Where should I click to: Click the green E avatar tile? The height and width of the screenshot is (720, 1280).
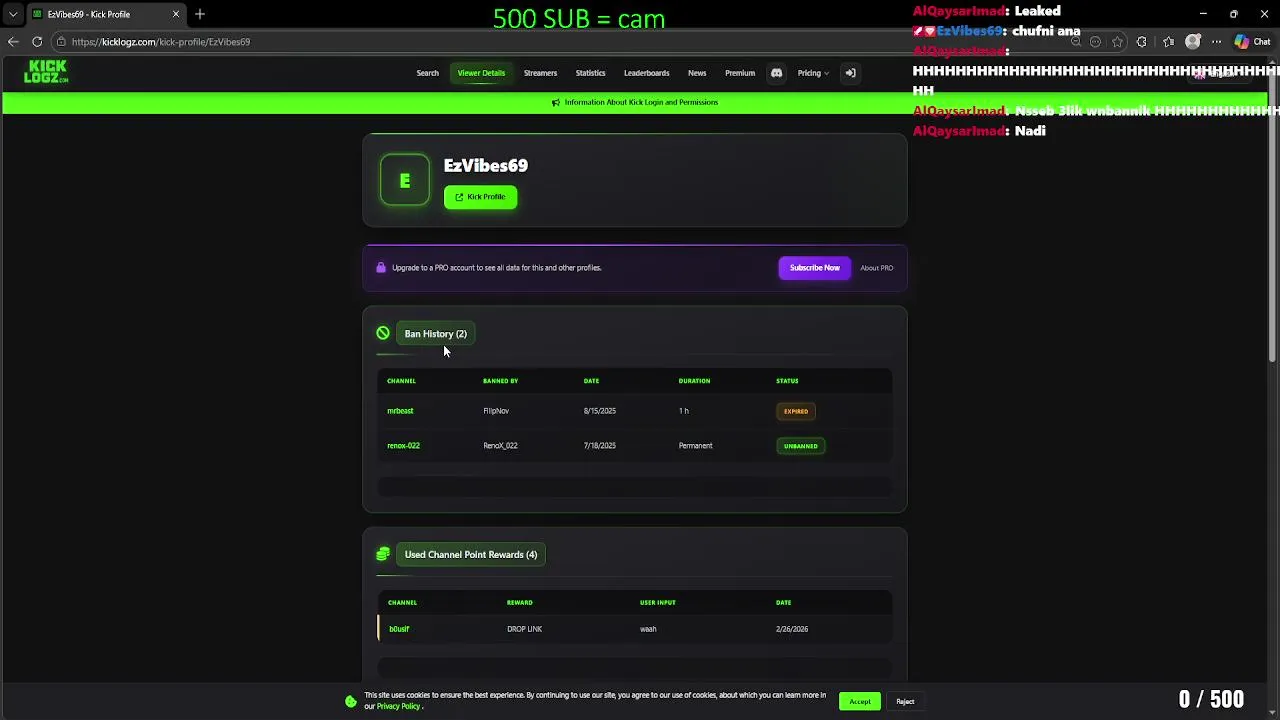[x=405, y=180]
